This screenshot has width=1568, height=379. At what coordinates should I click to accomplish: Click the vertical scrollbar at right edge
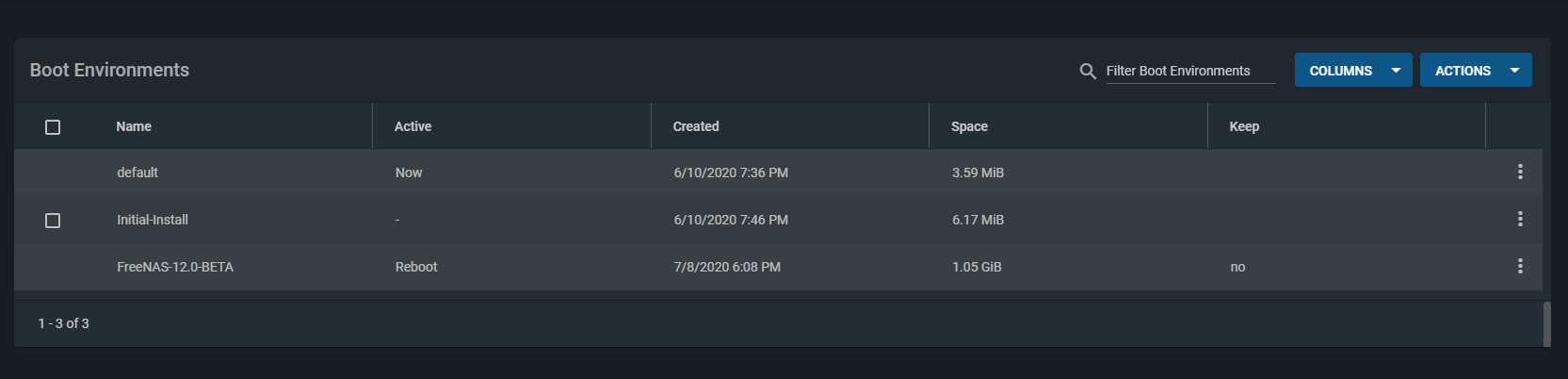tap(1546, 323)
